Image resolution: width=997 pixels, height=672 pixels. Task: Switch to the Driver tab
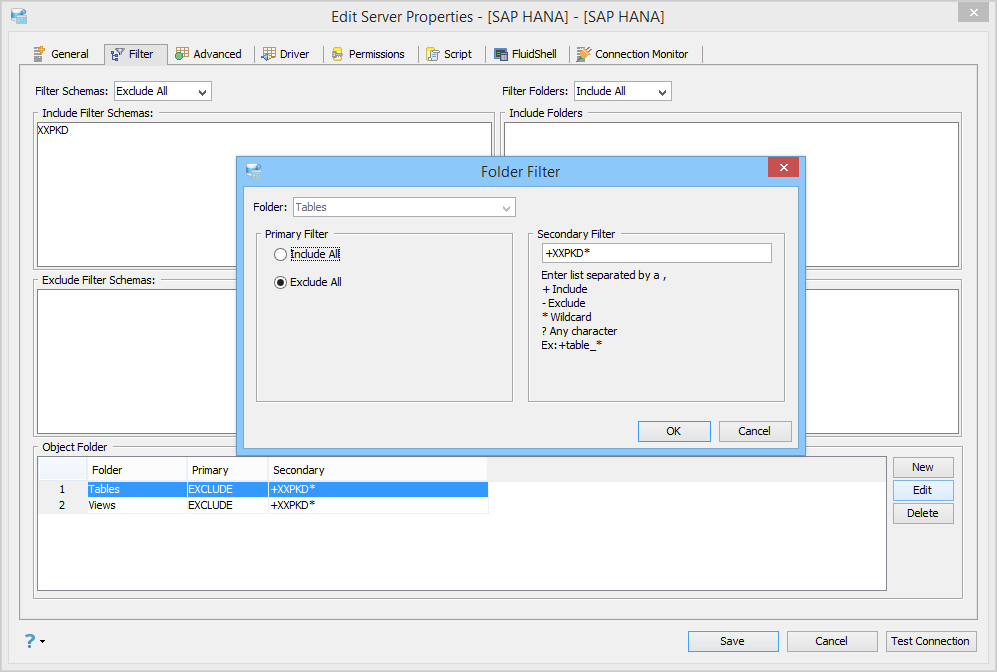[286, 54]
